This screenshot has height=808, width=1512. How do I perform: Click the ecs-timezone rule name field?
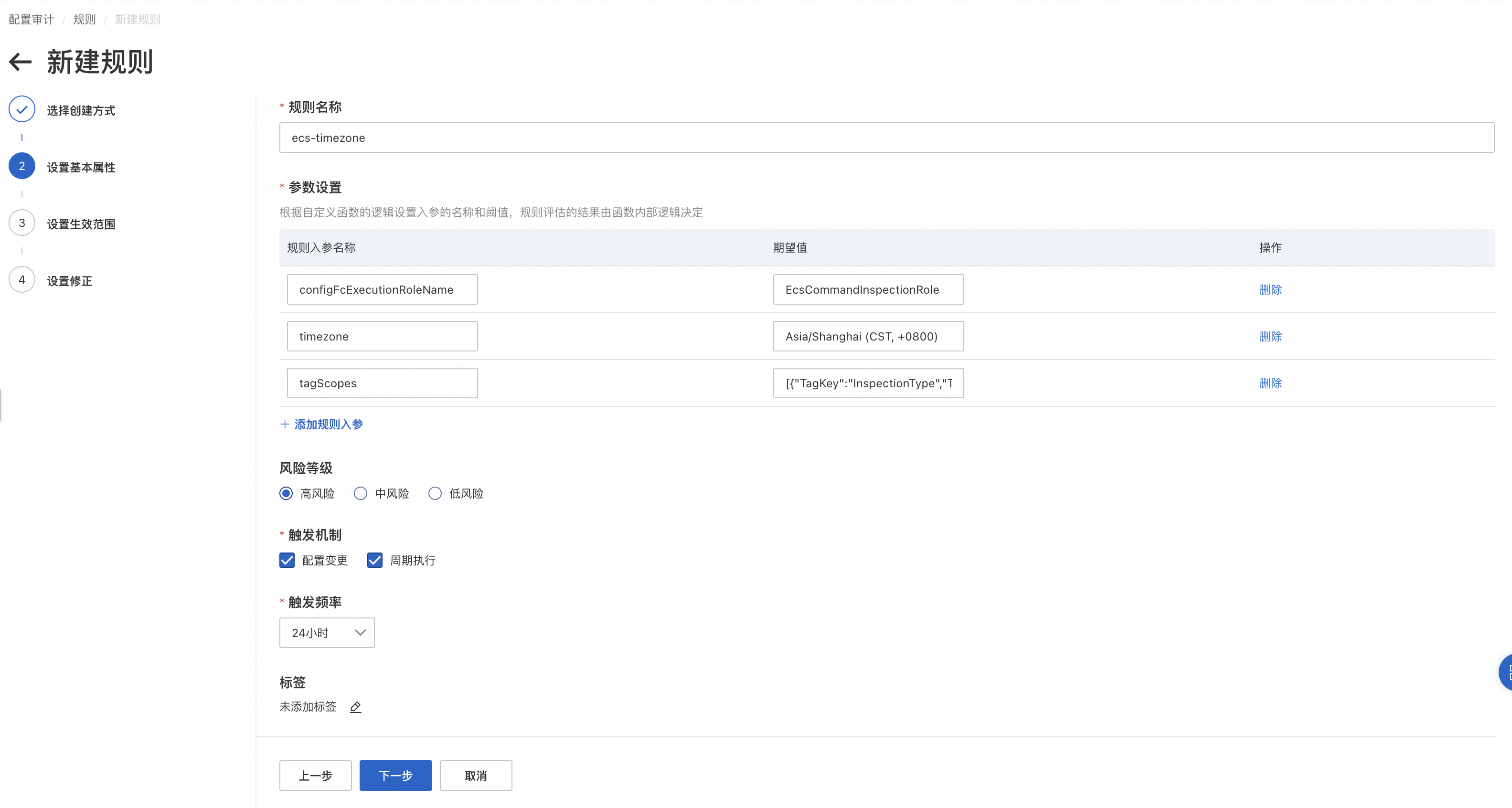pos(886,138)
